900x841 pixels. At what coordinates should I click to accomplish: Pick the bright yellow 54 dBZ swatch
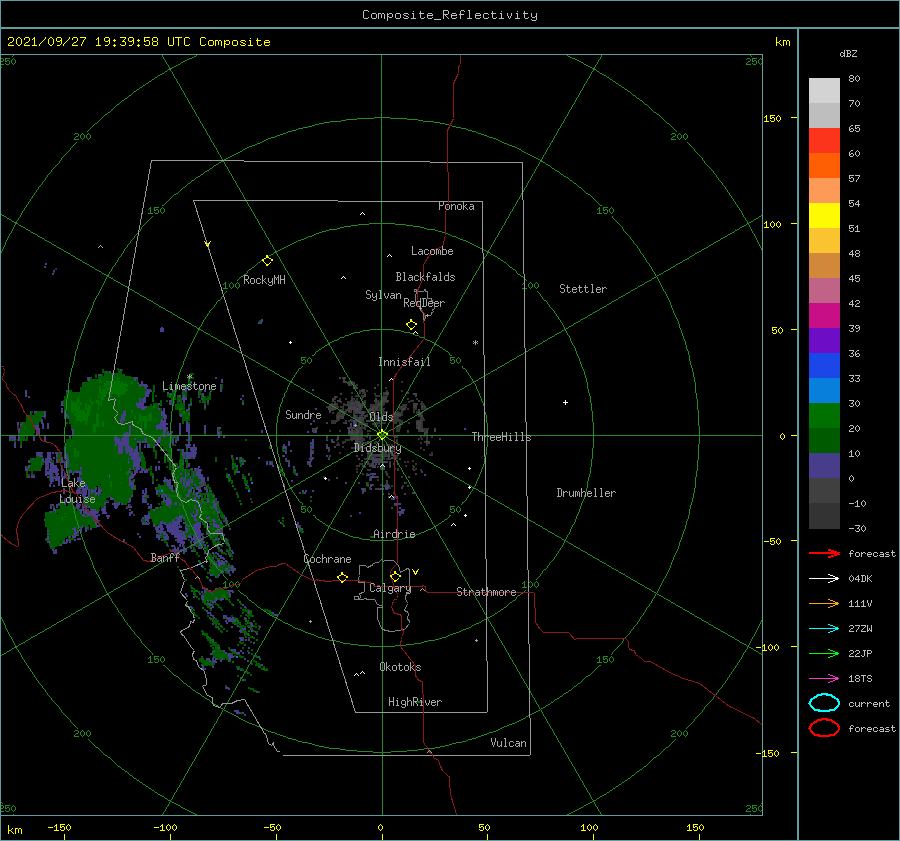[x=824, y=215]
